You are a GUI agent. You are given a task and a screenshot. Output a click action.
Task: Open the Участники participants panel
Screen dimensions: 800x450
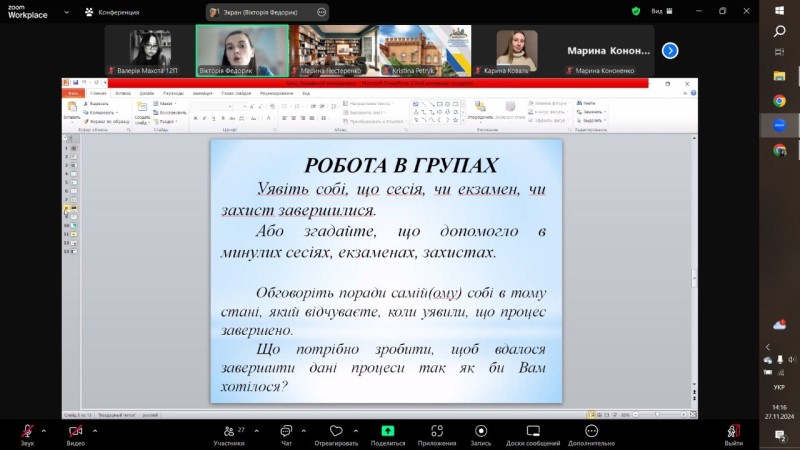tap(228, 431)
